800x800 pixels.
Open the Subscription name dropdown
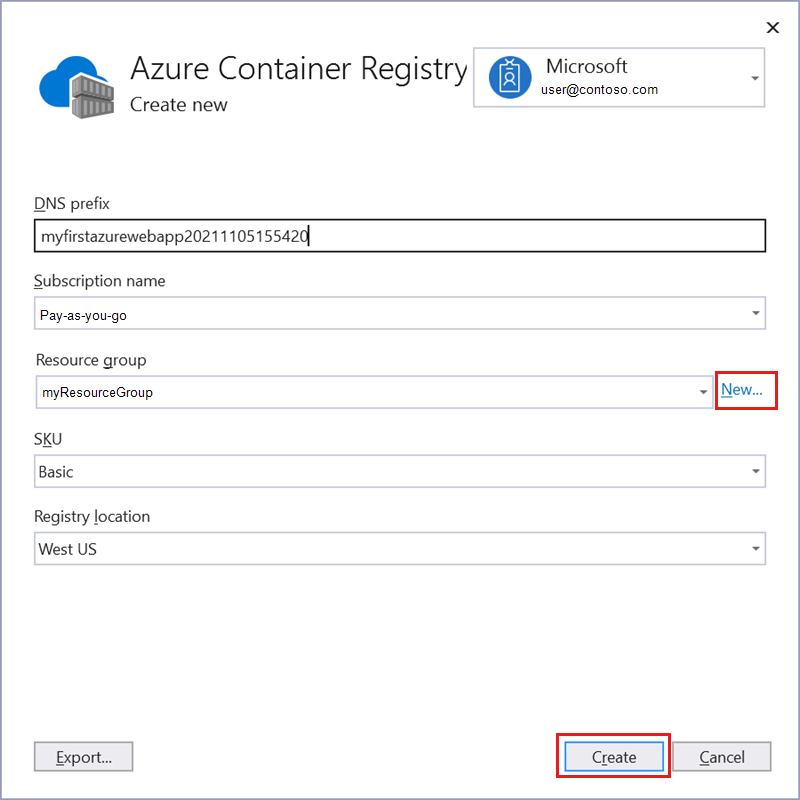coord(754,313)
